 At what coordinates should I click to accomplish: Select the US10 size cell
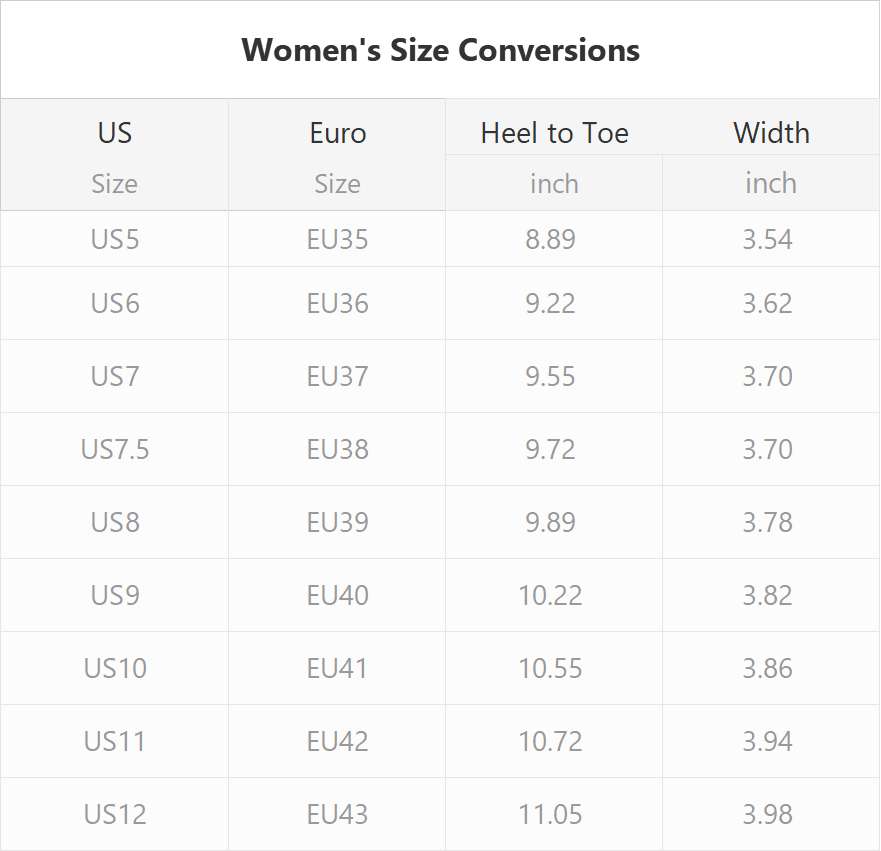click(x=115, y=668)
